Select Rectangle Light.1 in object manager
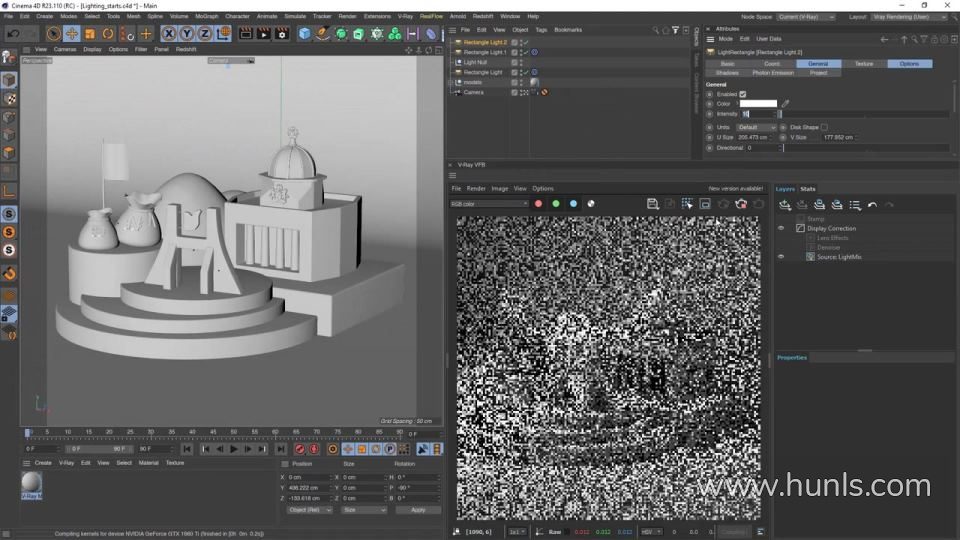 [x=484, y=52]
